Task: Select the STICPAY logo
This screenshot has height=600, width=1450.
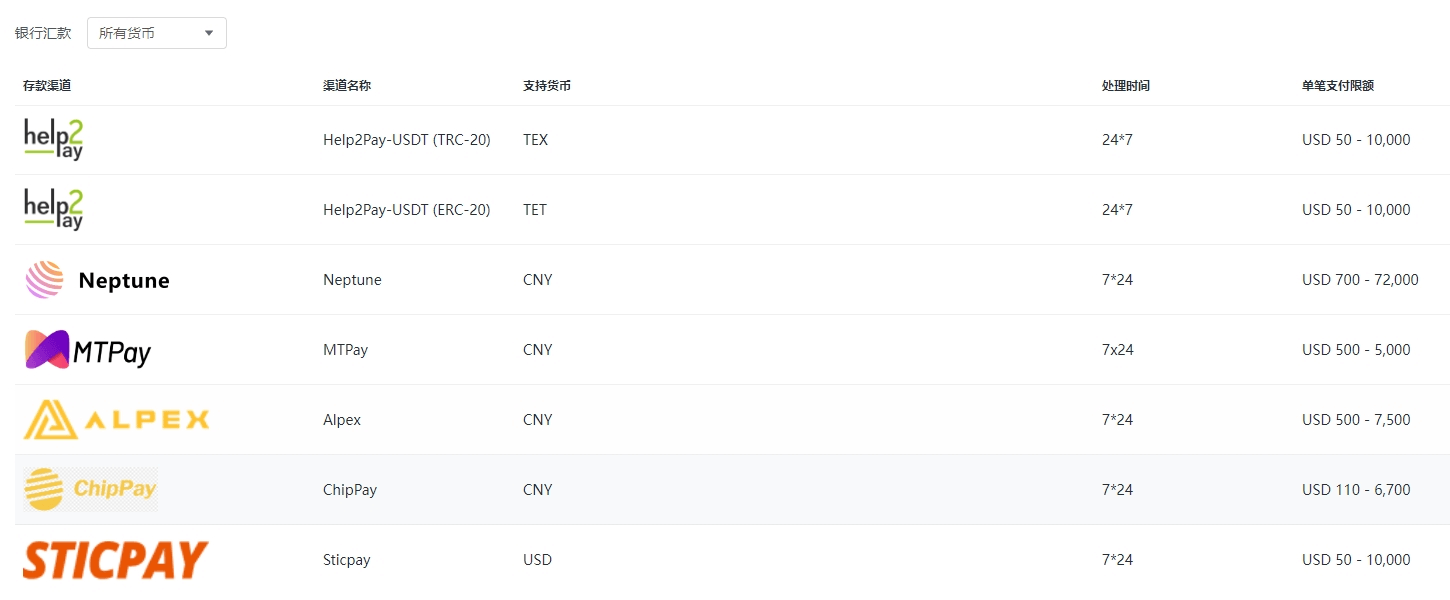Action: coord(115,560)
